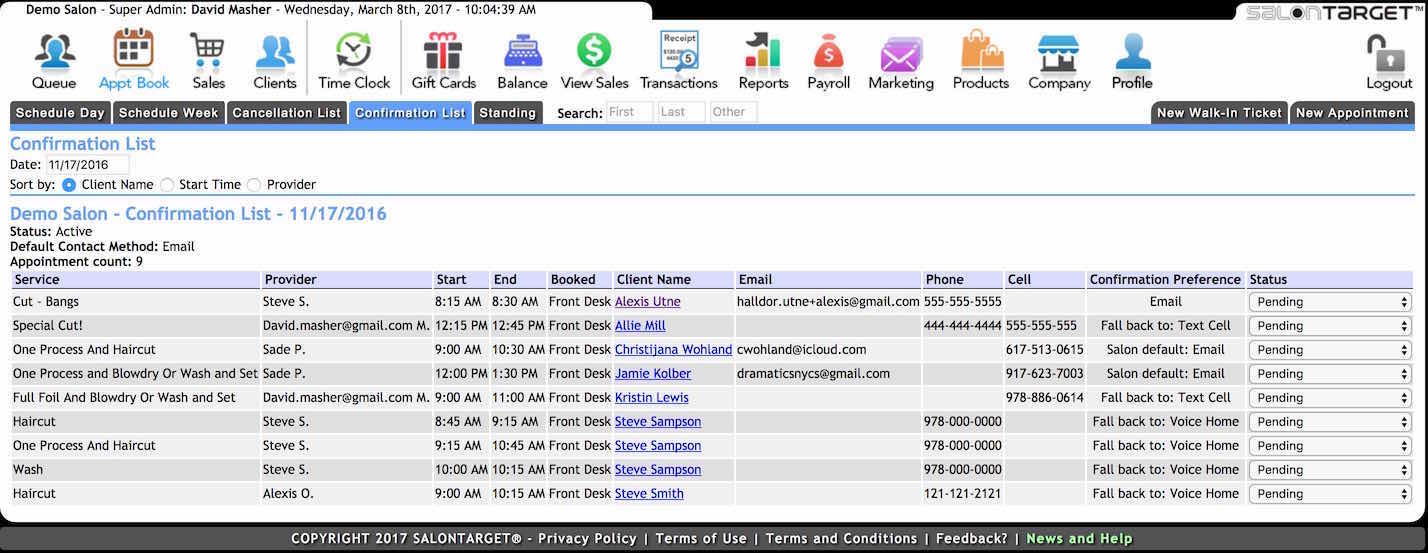This screenshot has width=1428, height=553.
Task: Click the confirmation Date input field
Action: point(88,165)
